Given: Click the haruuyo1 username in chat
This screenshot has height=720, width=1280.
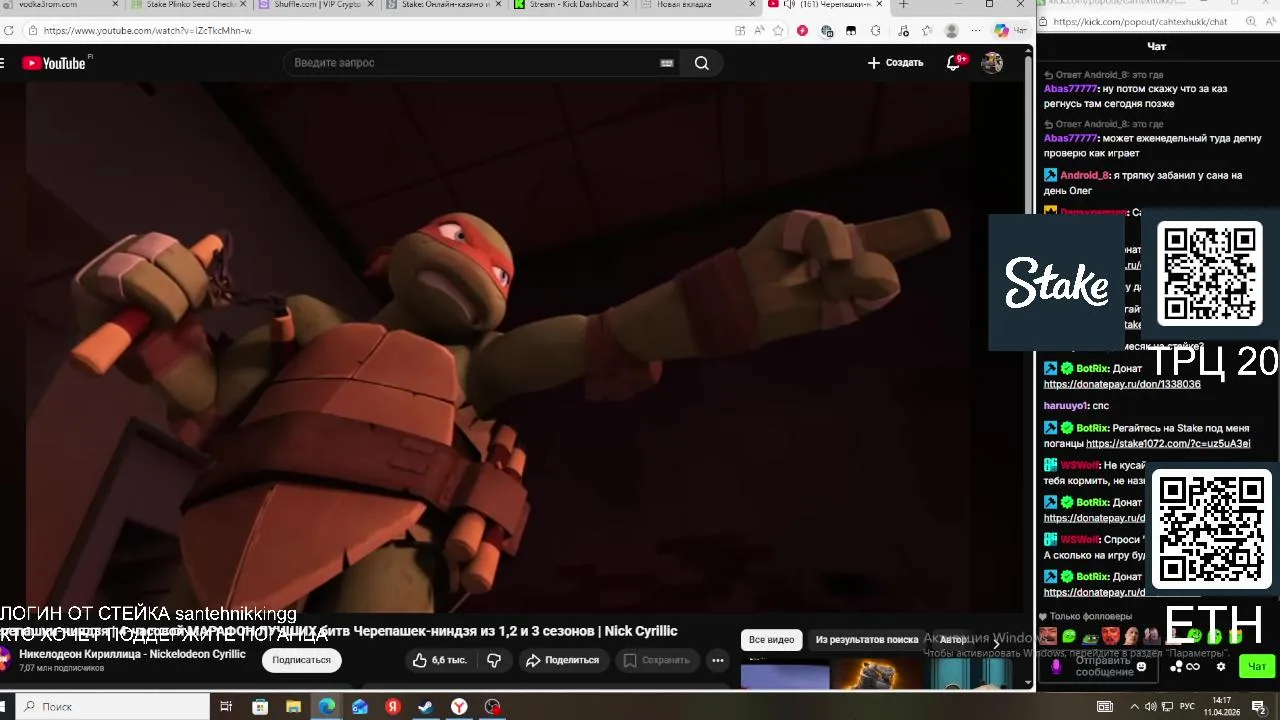Looking at the screenshot, I should (1066, 406).
